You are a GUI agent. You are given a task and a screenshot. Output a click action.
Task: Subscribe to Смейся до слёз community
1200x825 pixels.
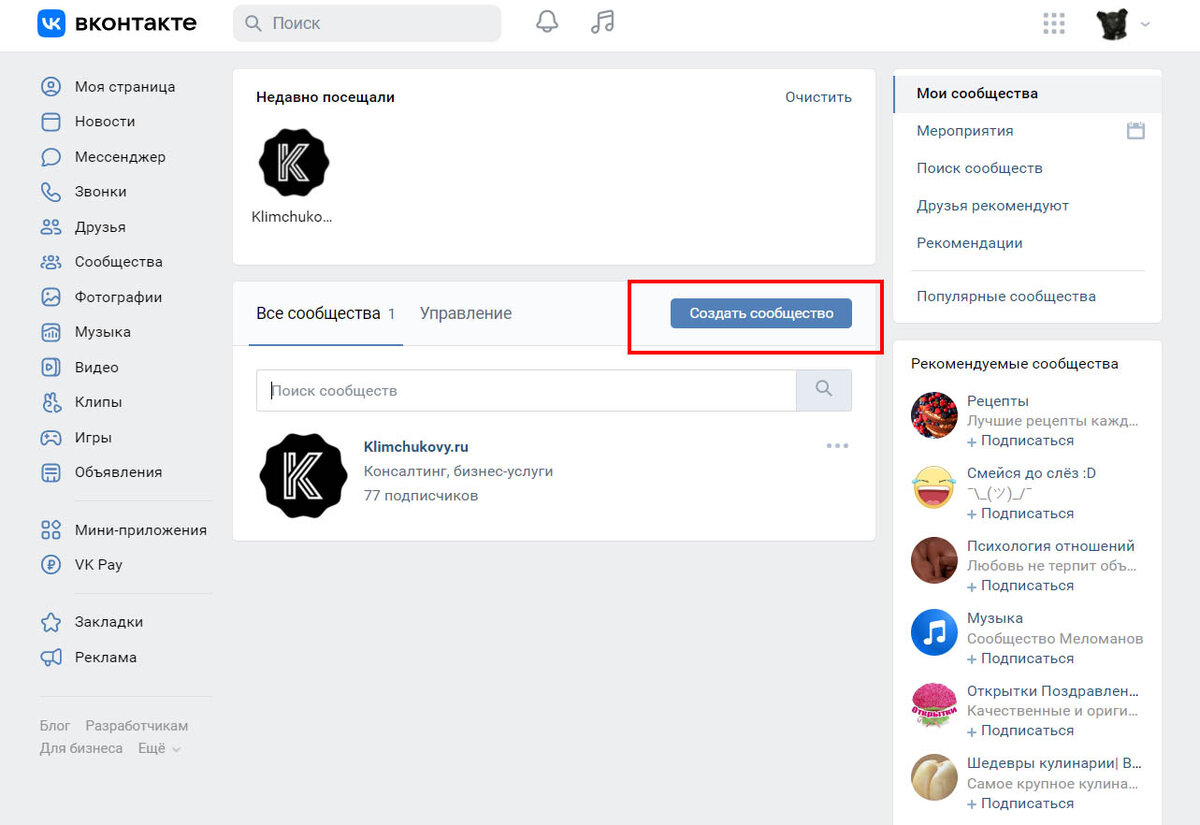pyautogui.click(x=1020, y=513)
